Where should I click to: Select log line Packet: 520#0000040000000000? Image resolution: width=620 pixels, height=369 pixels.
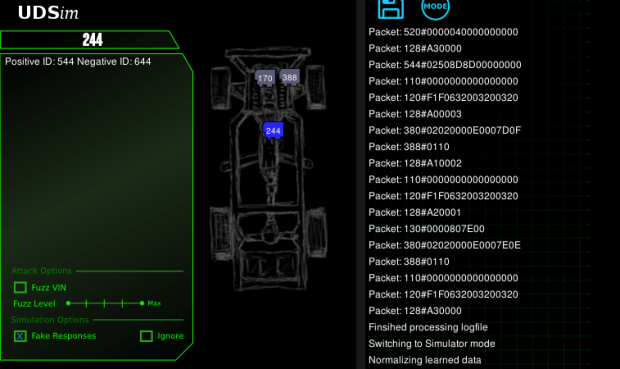(x=443, y=32)
